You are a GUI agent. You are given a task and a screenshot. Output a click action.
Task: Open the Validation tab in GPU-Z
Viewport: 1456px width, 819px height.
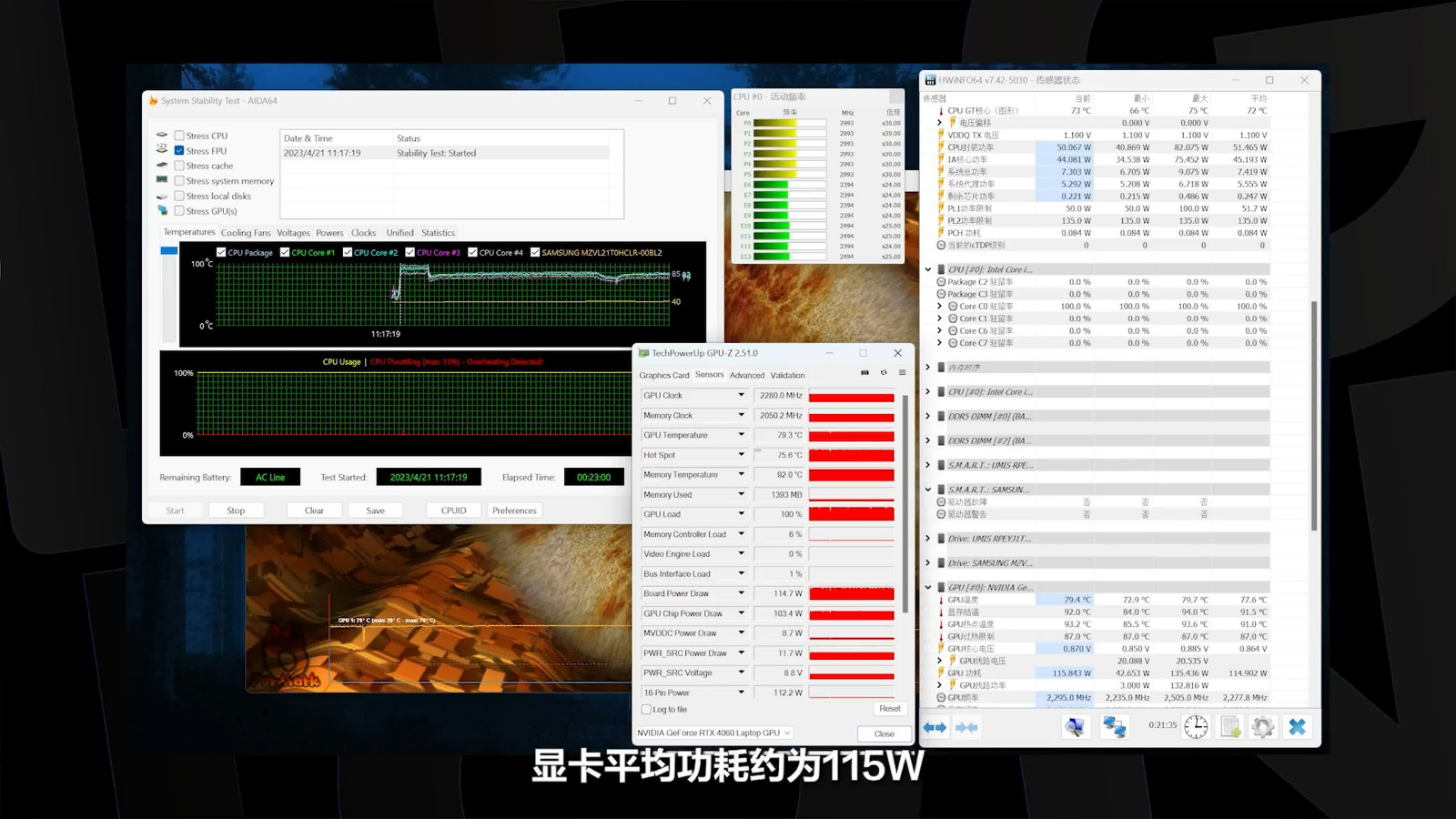[788, 375]
